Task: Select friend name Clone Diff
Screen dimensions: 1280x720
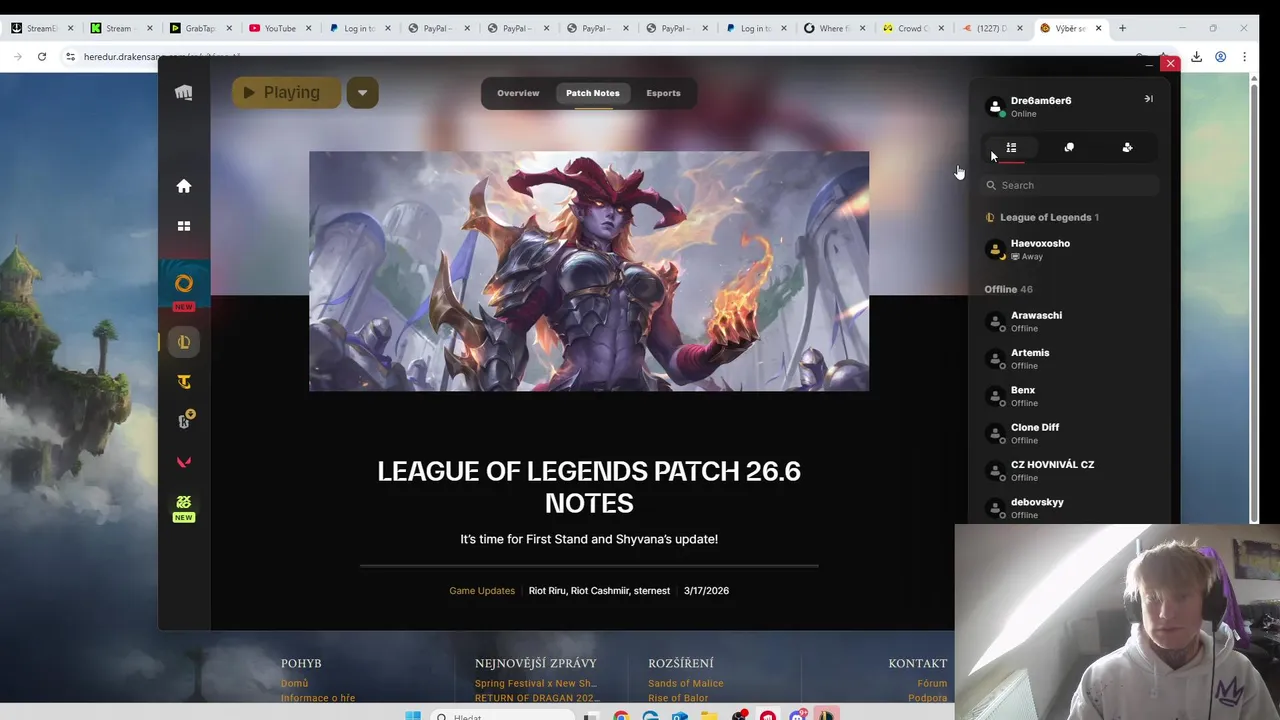Action: coord(1035,427)
